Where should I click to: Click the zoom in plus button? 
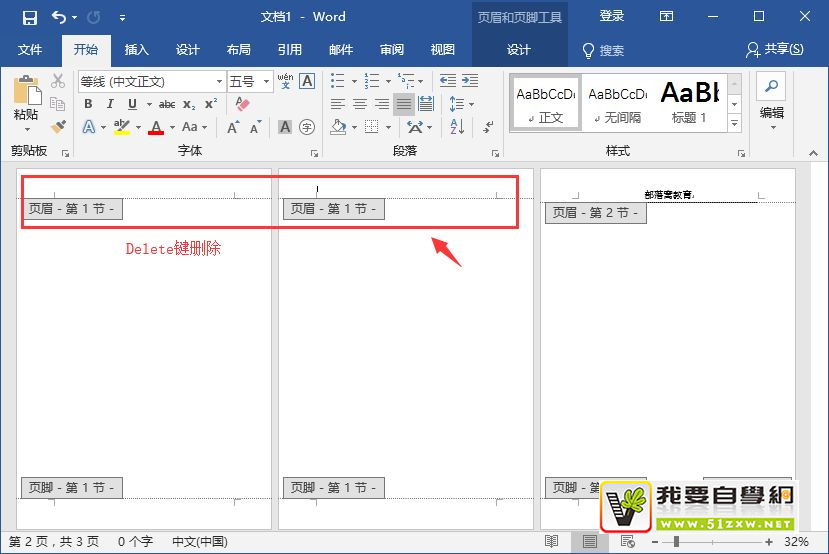point(769,542)
